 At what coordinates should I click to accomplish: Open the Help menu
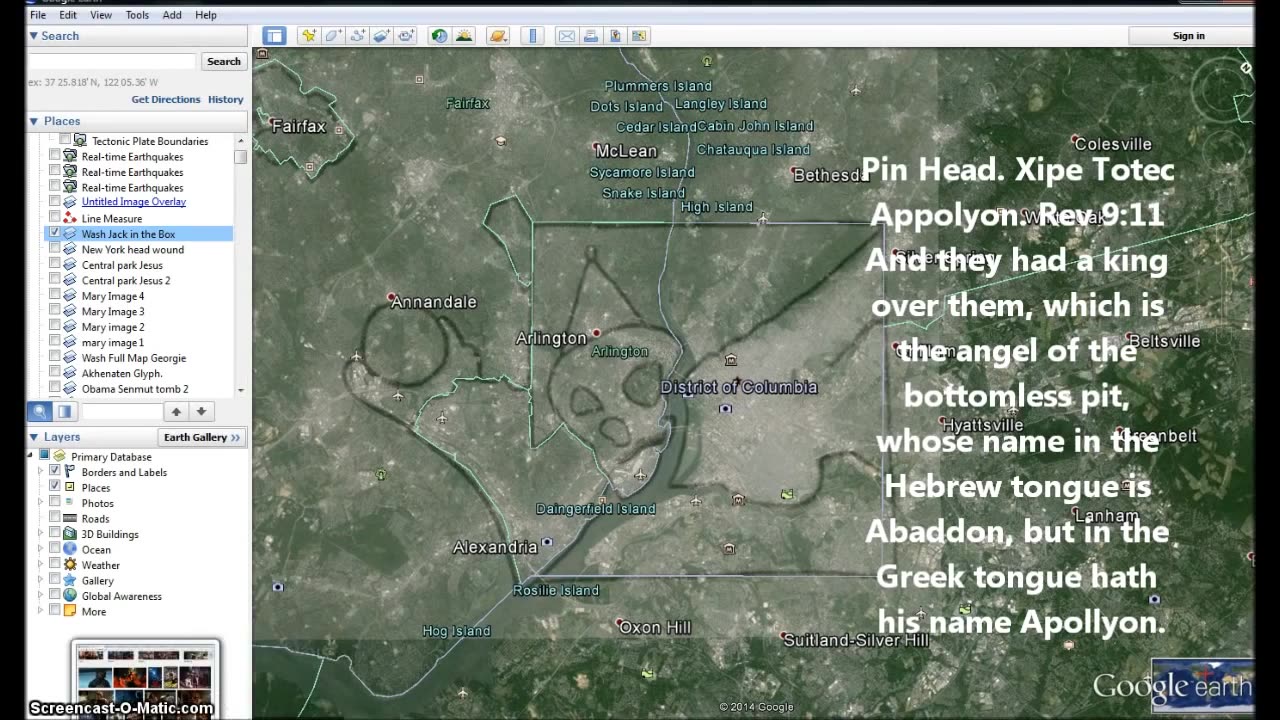pyautogui.click(x=206, y=15)
